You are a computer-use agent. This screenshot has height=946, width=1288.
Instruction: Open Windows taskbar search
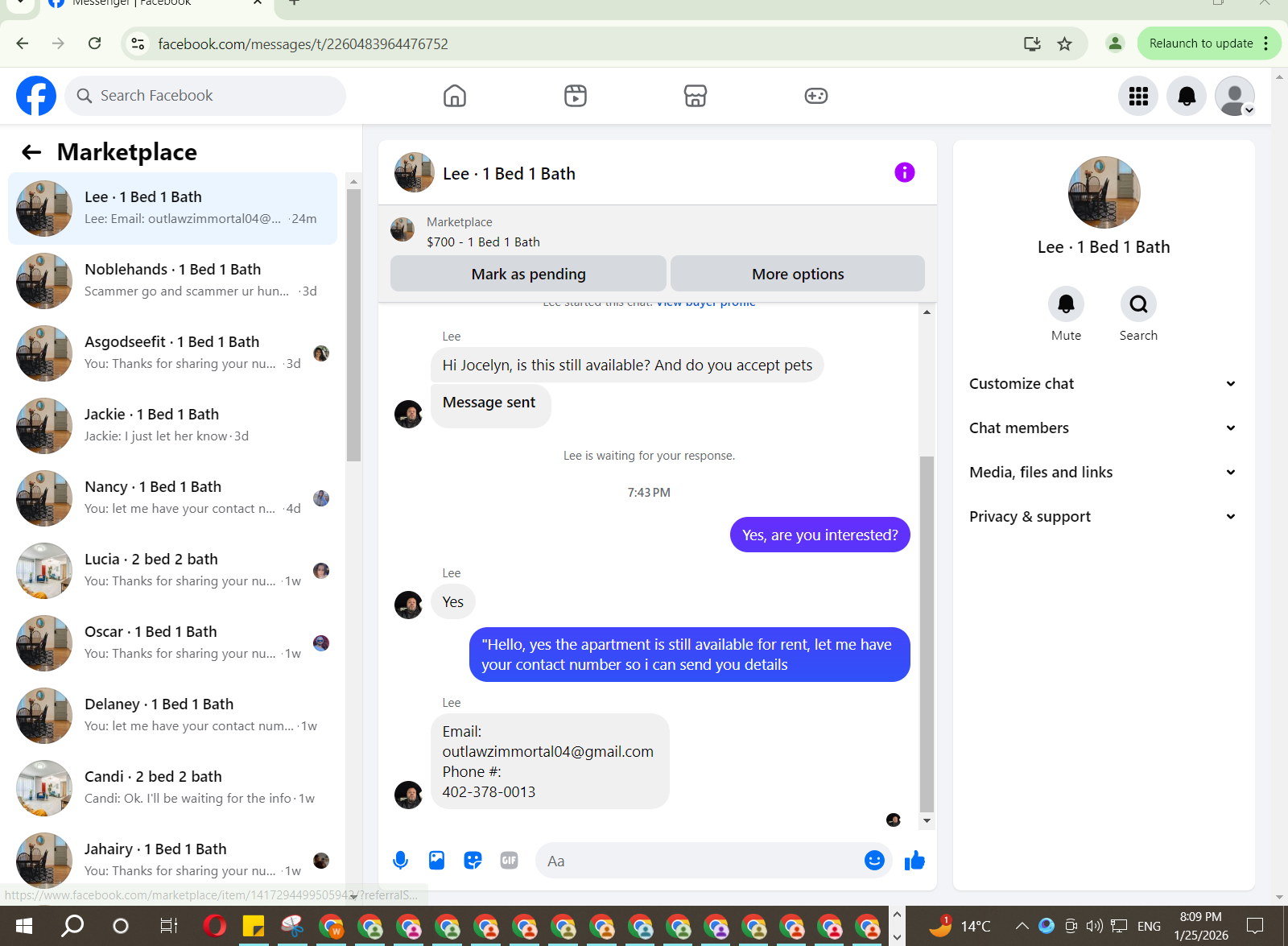coord(72,926)
